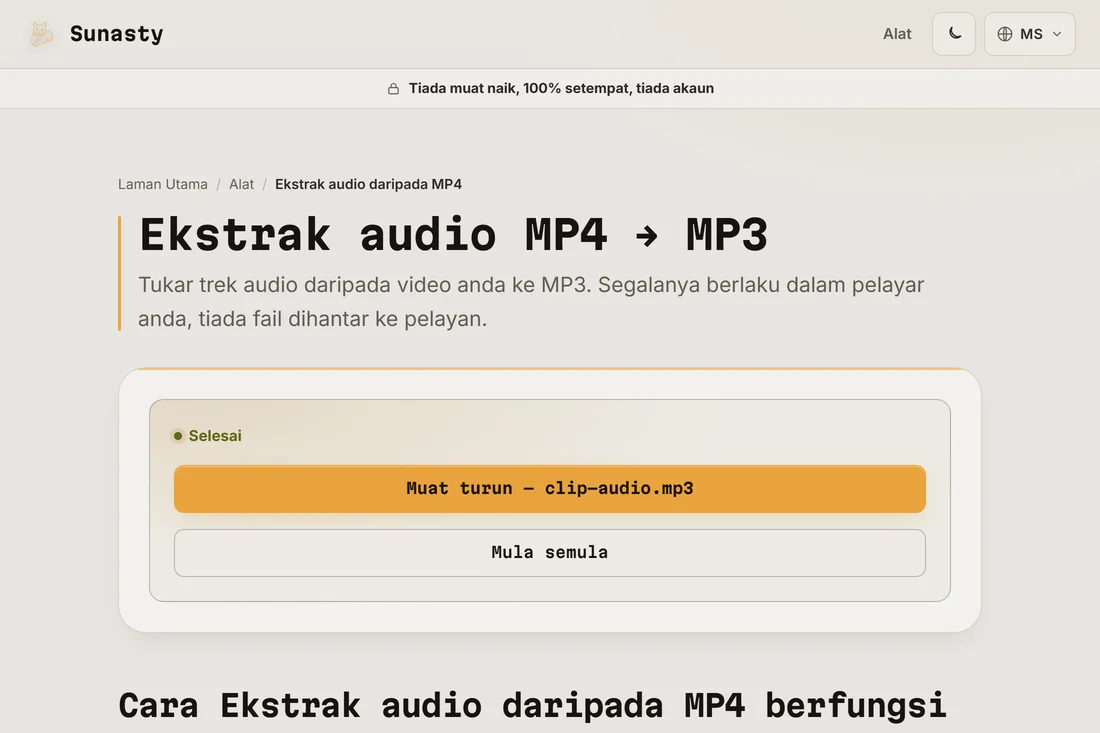Image resolution: width=1100 pixels, height=733 pixels.
Task: Select the privacy banner text 'Tiada muat naik'
Action: [462, 88]
